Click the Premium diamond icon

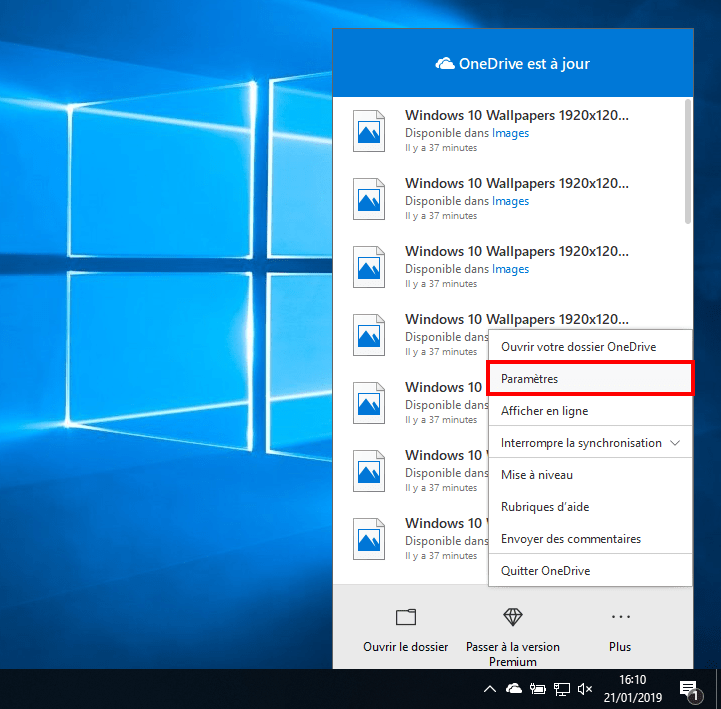513,617
